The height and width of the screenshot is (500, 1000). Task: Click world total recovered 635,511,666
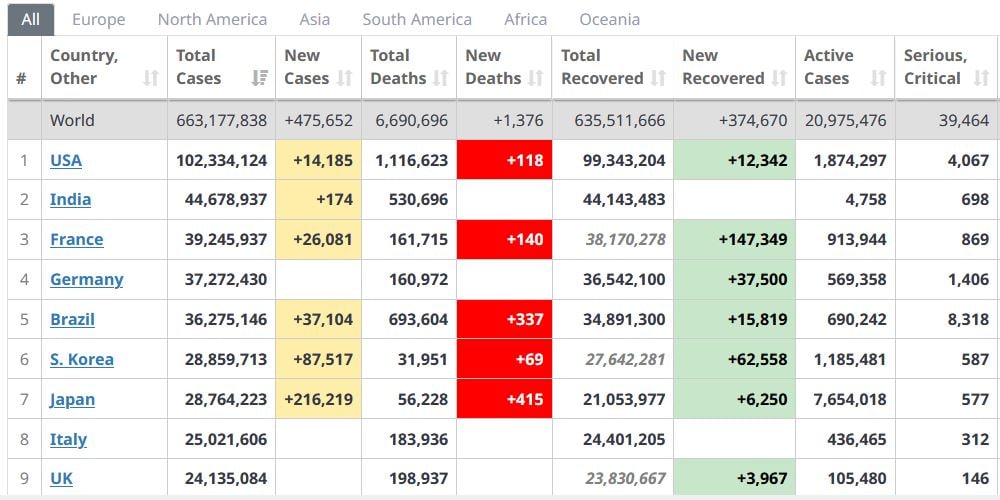(x=620, y=121)
